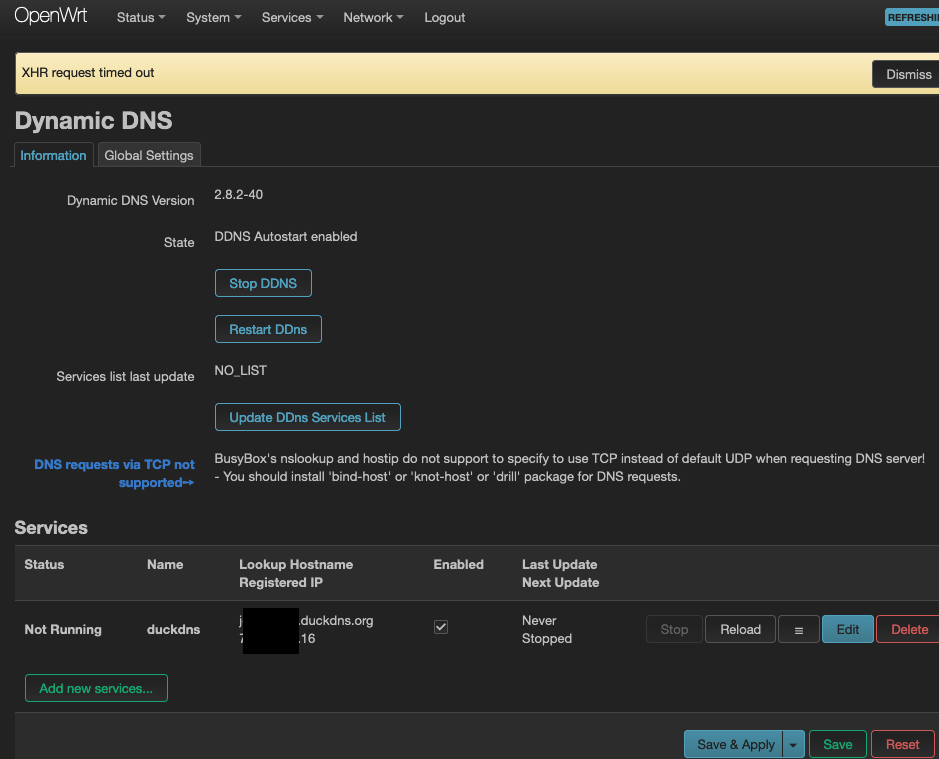Expand the System menu
Viewport: 939px width, 759px height.
tap(213, 18)
